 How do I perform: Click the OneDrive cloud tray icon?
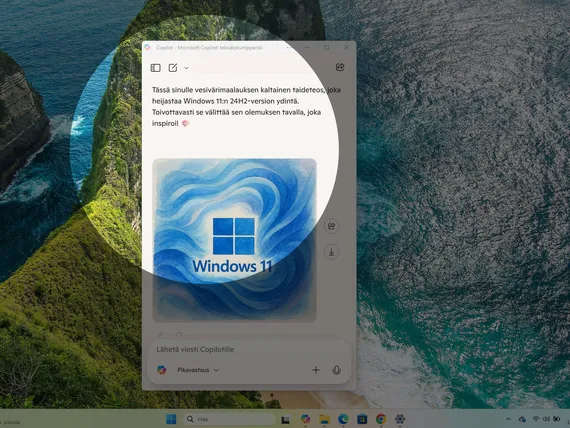[x=522, y=420]
